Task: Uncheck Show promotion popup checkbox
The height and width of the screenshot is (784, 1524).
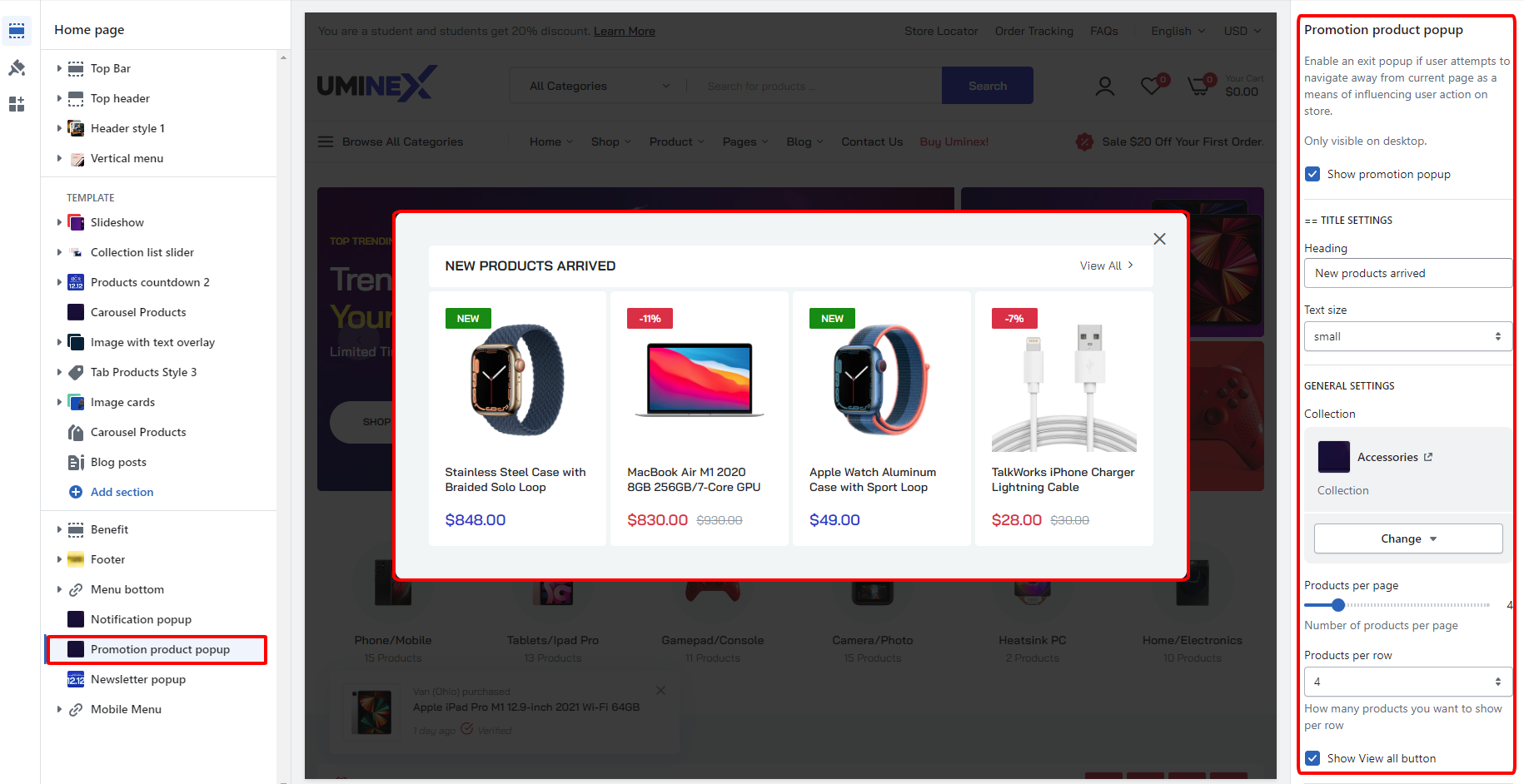Action: point(1312,174)
